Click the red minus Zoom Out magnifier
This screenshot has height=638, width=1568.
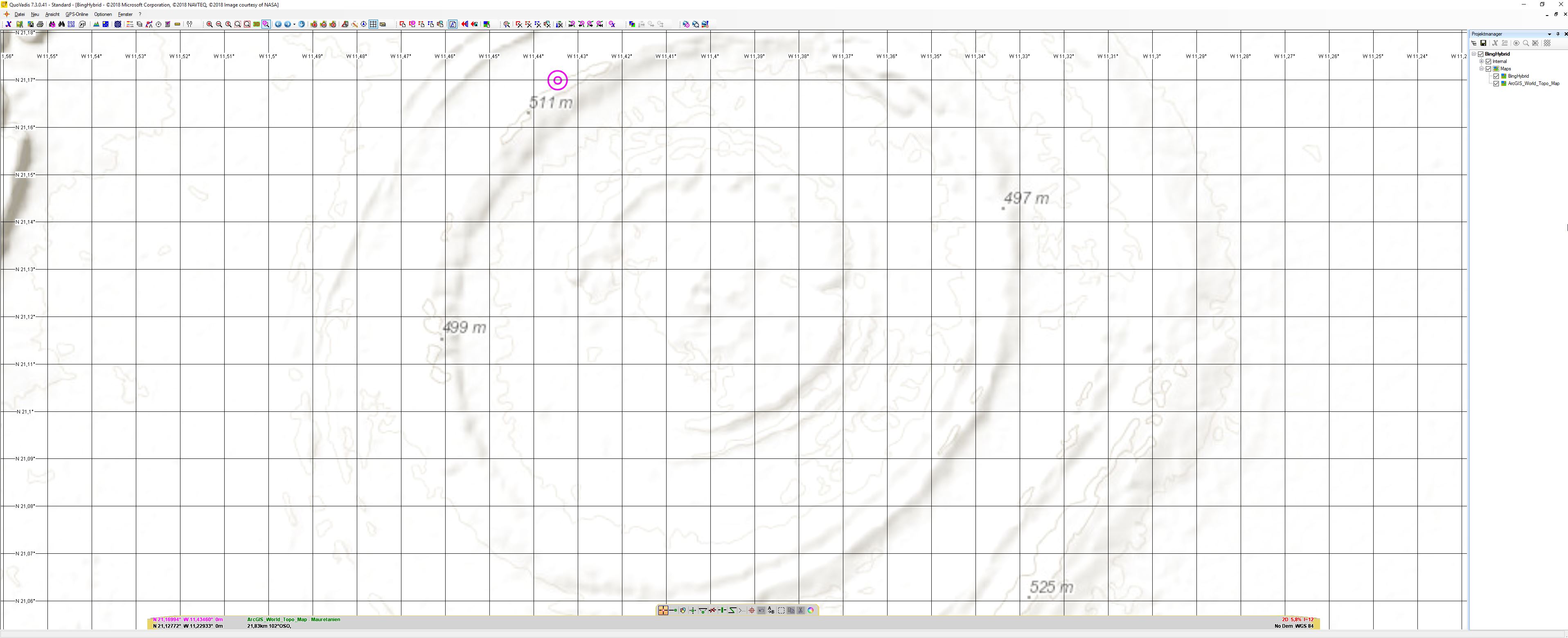click(x=219, y=24)
